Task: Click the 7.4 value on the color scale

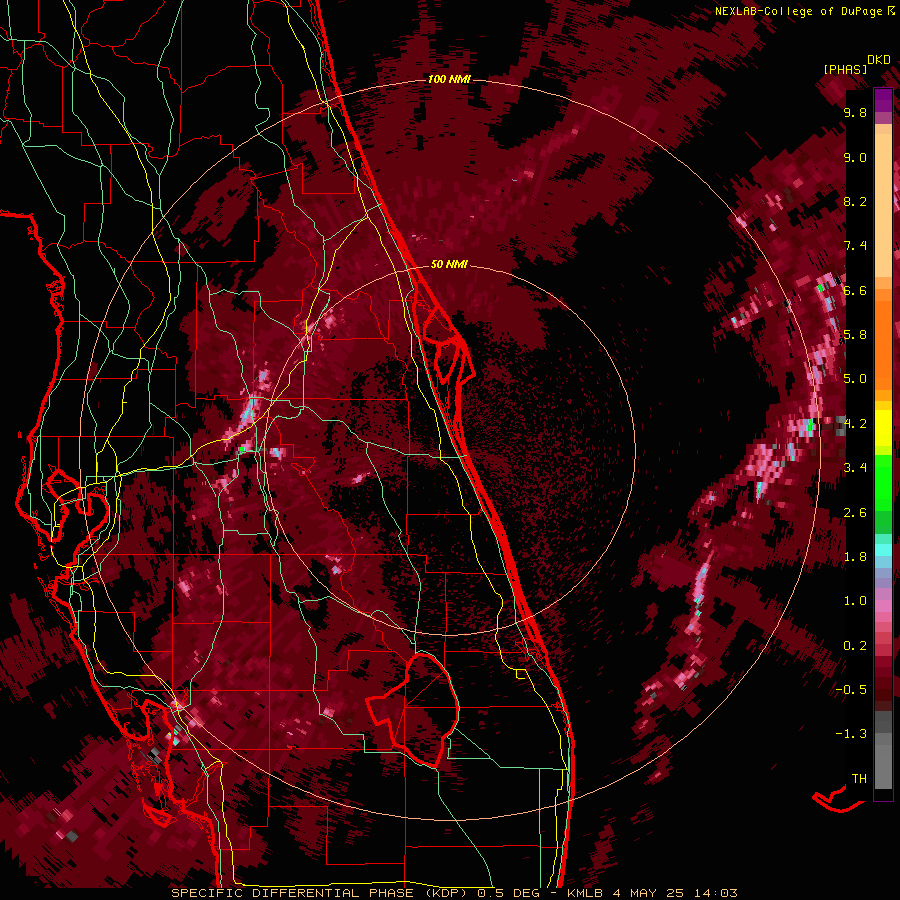Action: point(855,246)
